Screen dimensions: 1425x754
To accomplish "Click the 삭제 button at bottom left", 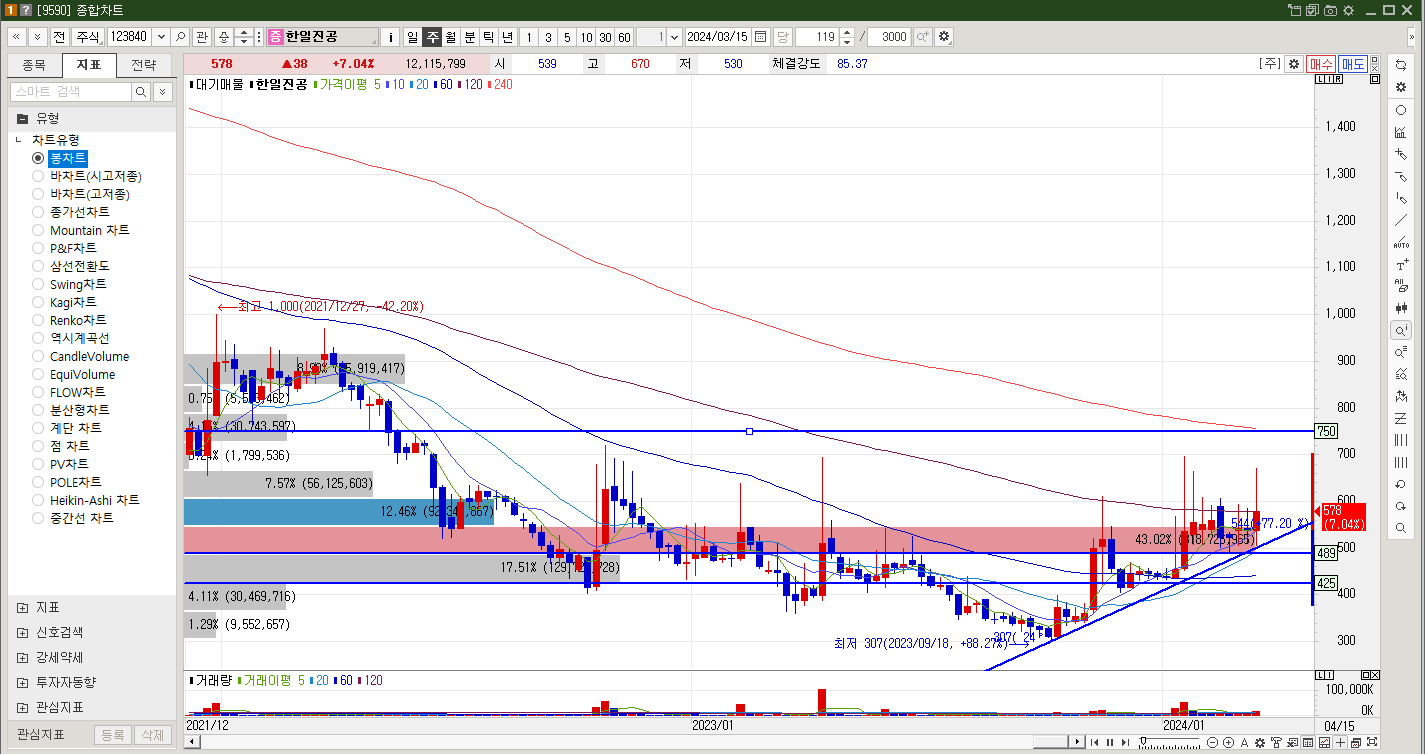I will coord(152,735).
